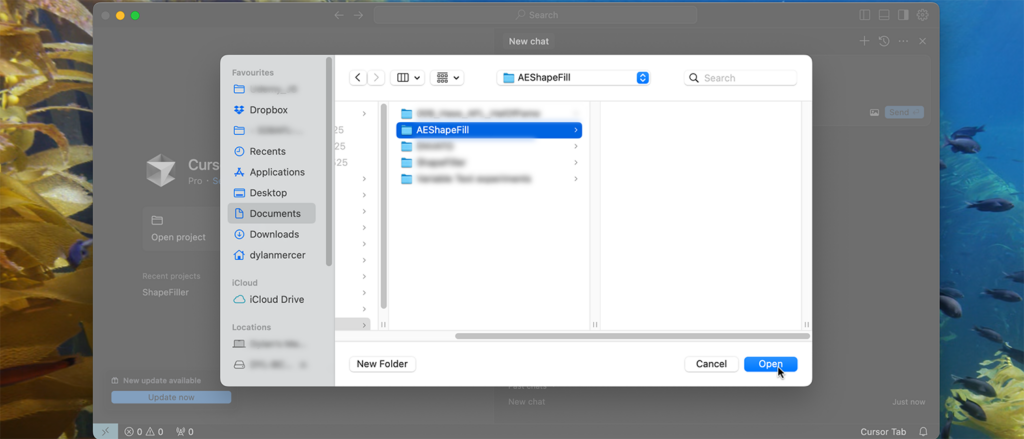Open notifications bell in the status bar
This screenshot has height=439, width=1024.
pos(923,432)
